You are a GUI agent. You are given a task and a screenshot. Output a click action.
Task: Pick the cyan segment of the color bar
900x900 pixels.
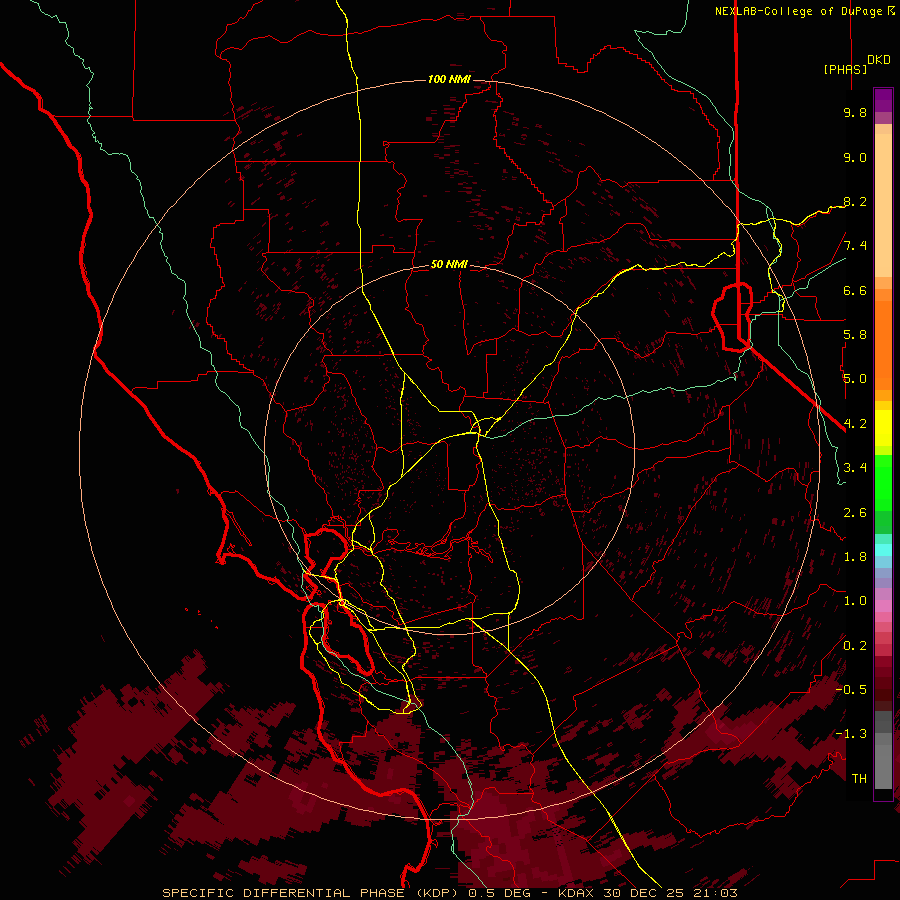pyautogui.click(x=883, y=550)
